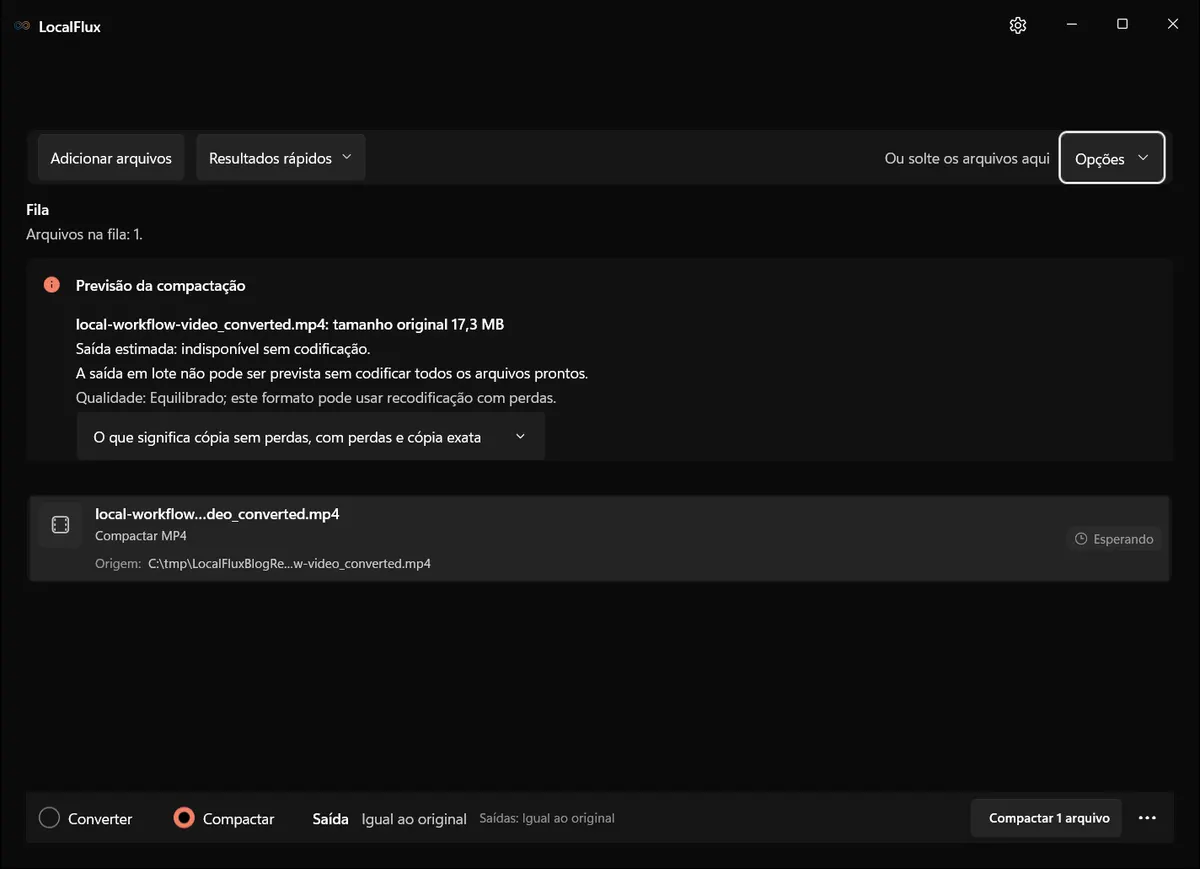Click the Previsão da compactação heading
1200x869 pixels.
pos(161,286)
